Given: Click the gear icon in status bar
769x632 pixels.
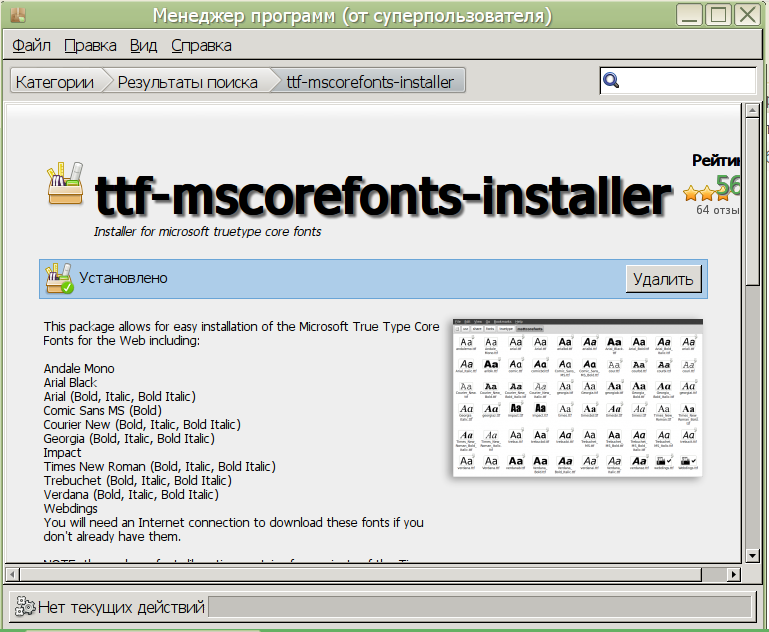Looking at the screenshot, I should pos(25,607).
